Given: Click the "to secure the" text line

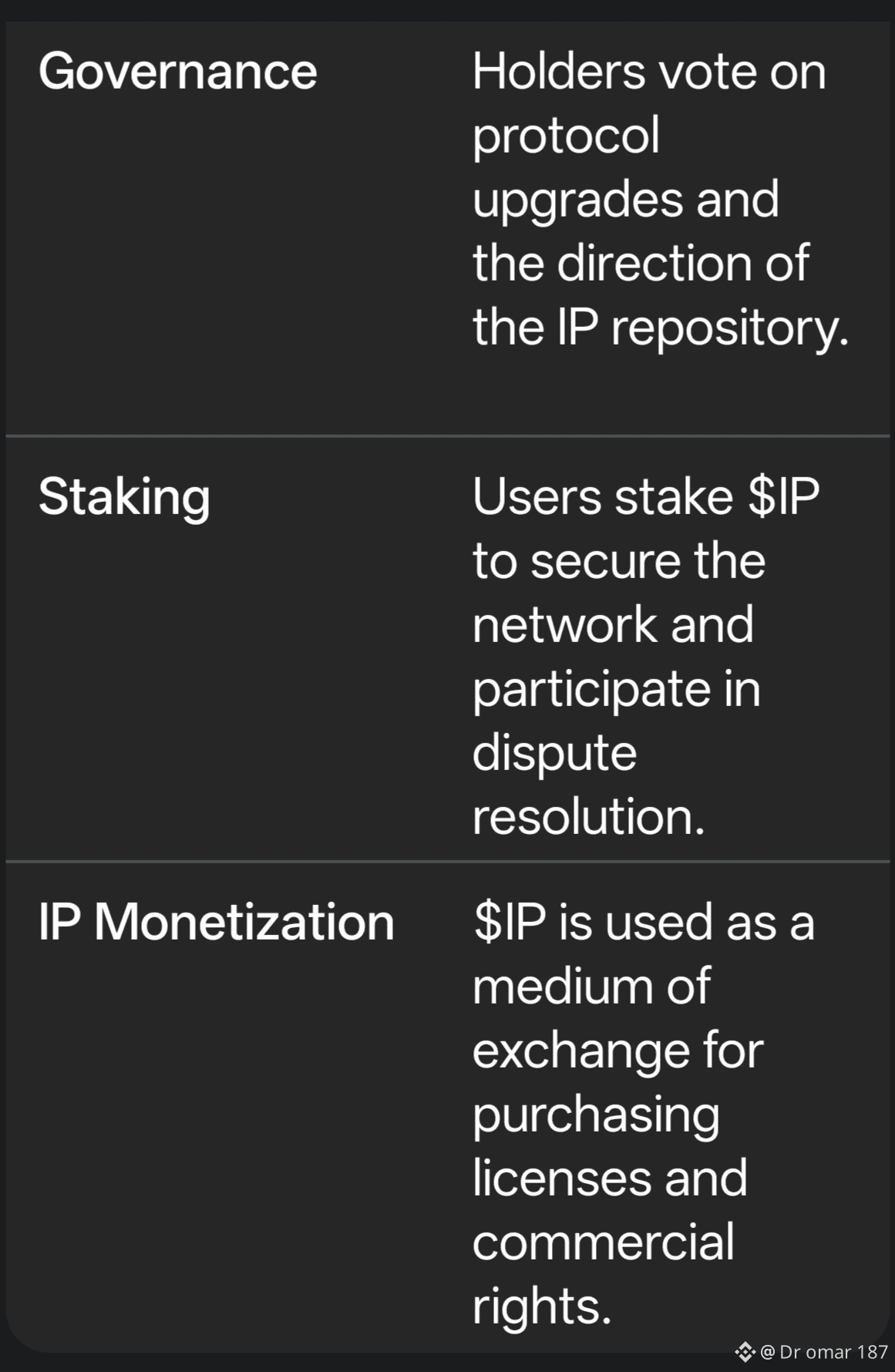Looking at the screenshot, I should [619, 560].
